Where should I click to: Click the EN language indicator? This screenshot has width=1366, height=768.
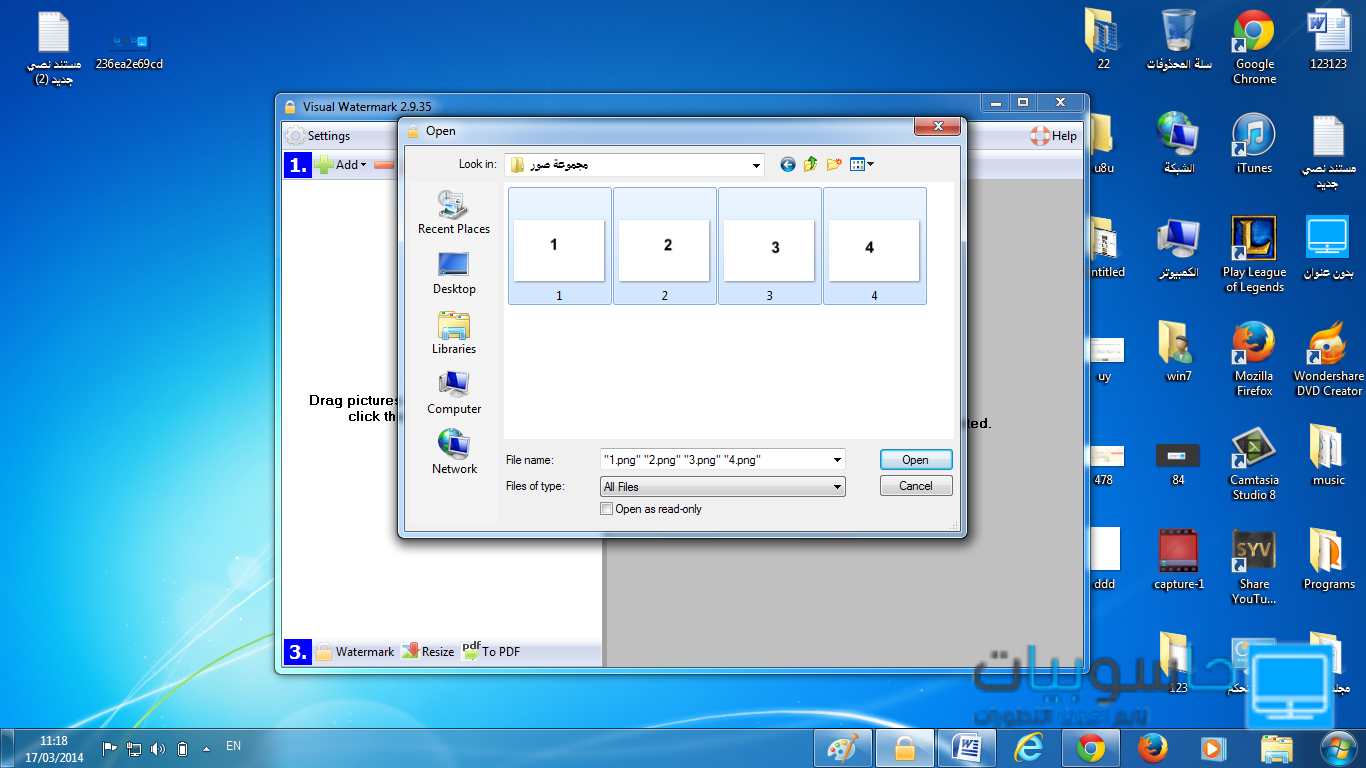point(233,746)
